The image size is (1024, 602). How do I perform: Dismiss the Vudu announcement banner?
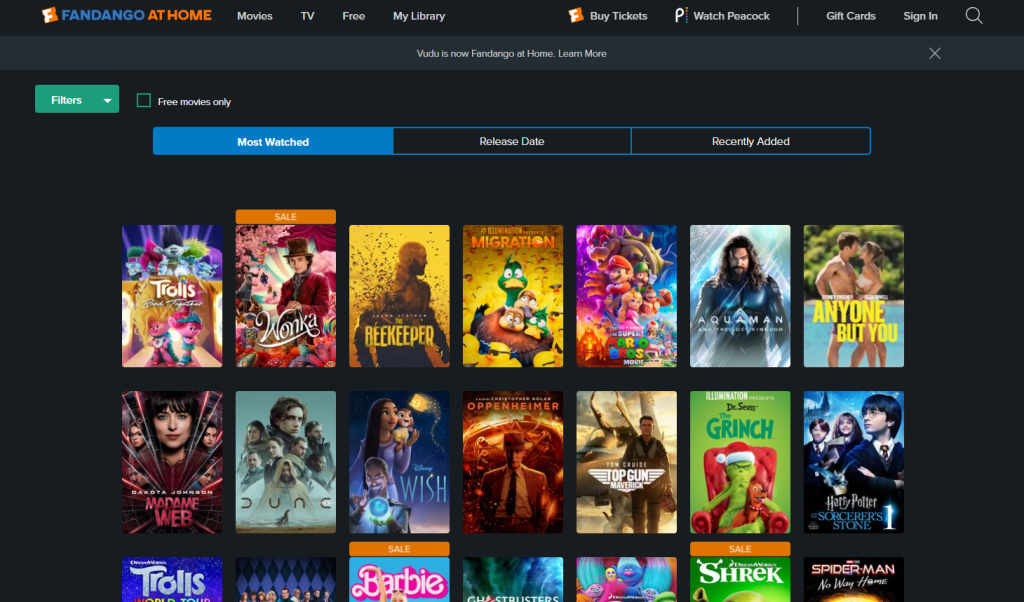[x=934, y=53]
